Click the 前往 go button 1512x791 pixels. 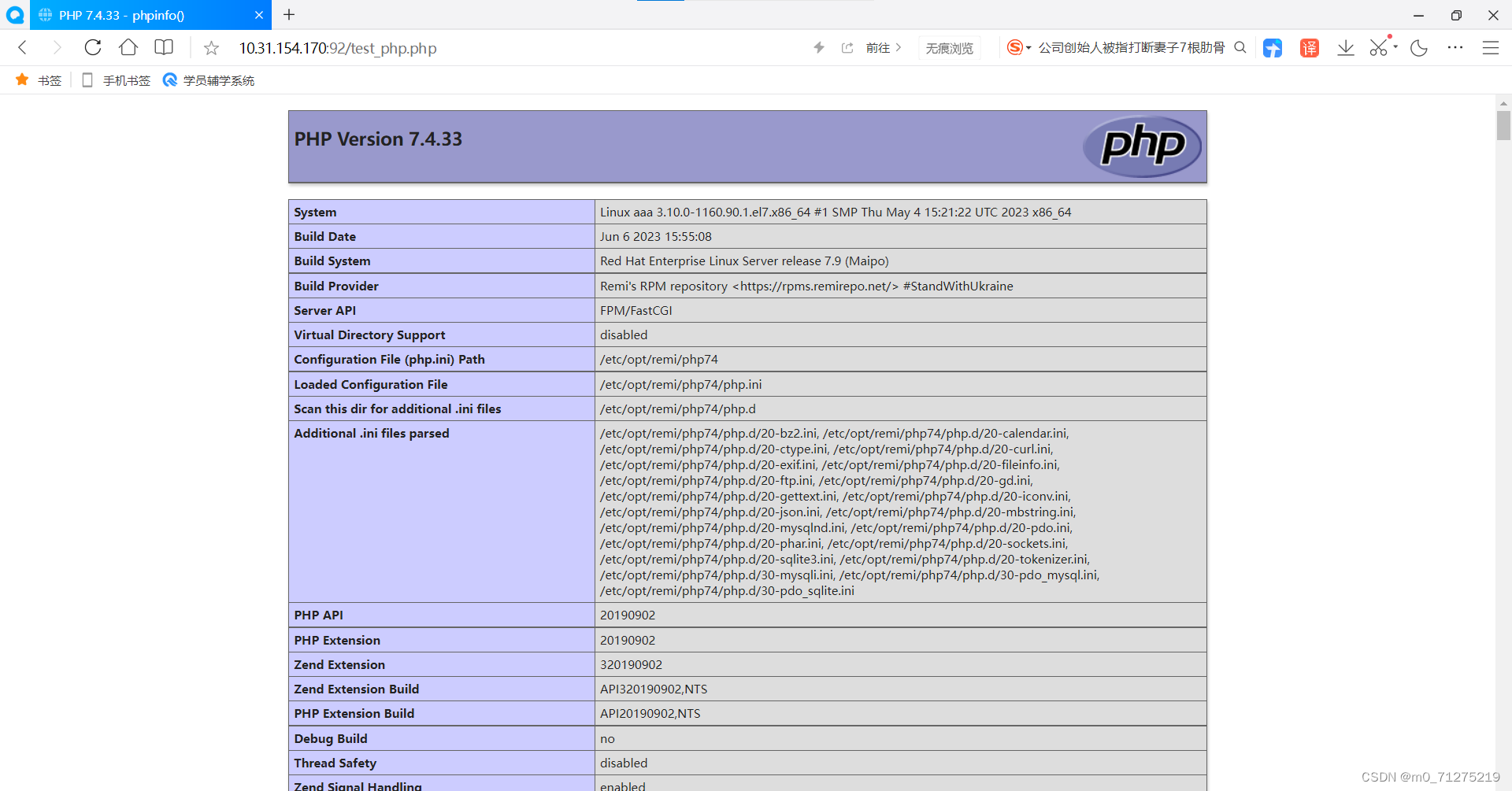pos(884,48)
